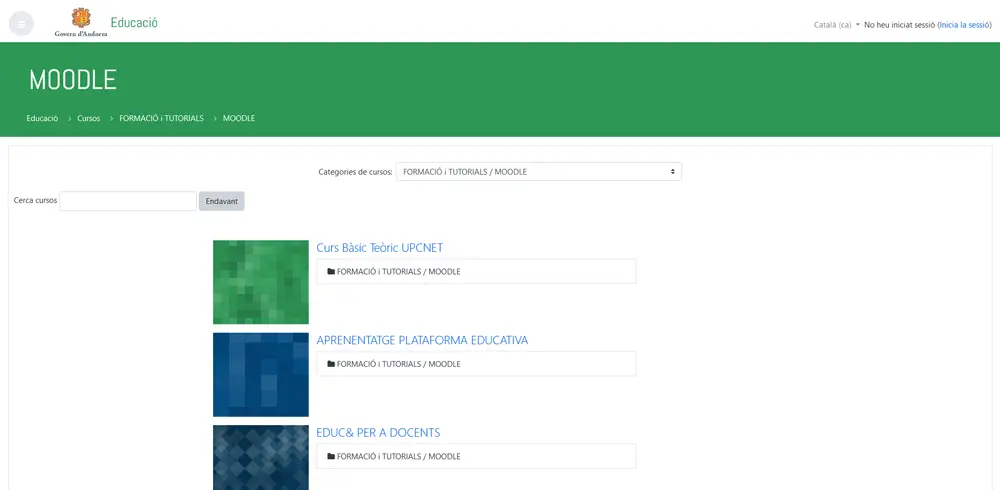Click the blue APRENENTATGE course thumbnail
Viewport: 1000px width, 490px height.
[261, 374]
